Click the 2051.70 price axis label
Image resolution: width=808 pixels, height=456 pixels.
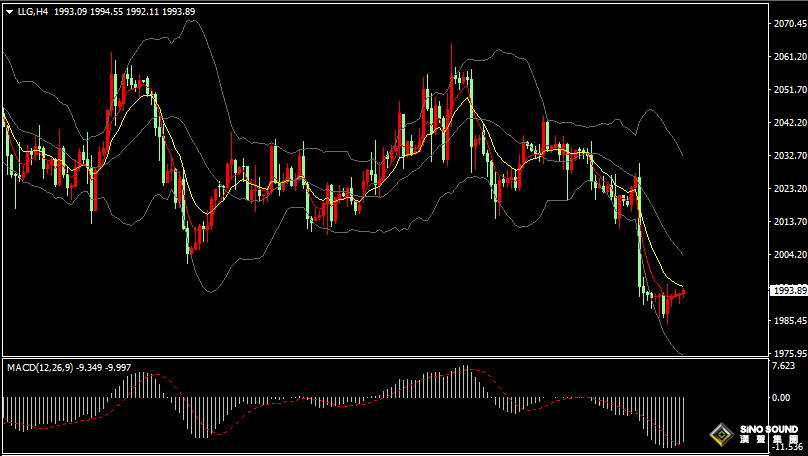(x=788, y=90)
